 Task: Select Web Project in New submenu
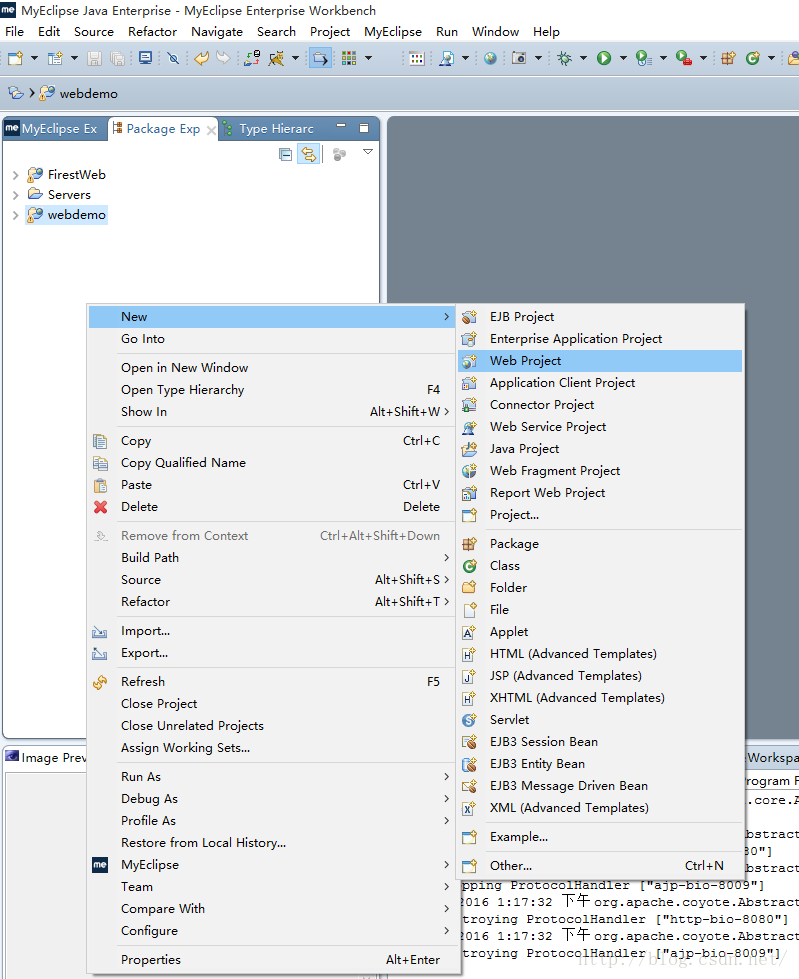pos(600,361)
